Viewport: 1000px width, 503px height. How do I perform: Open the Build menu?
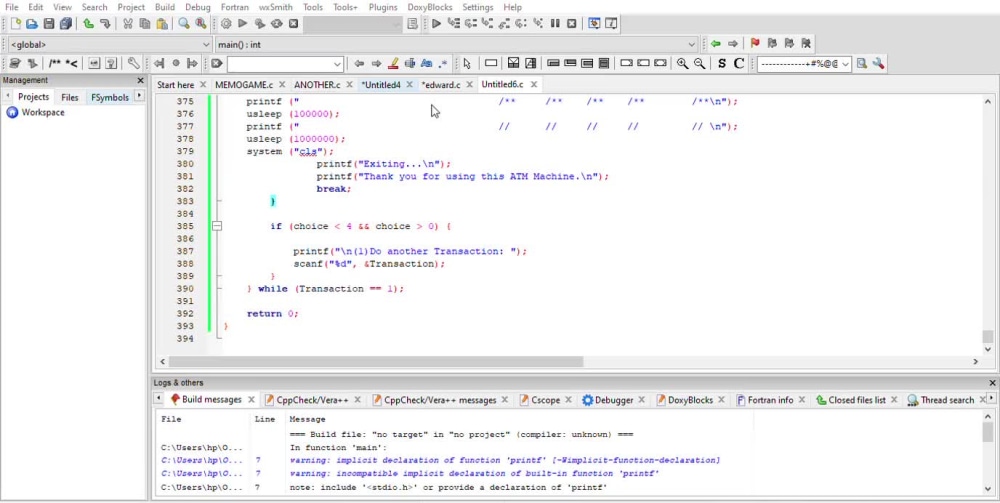165,7
